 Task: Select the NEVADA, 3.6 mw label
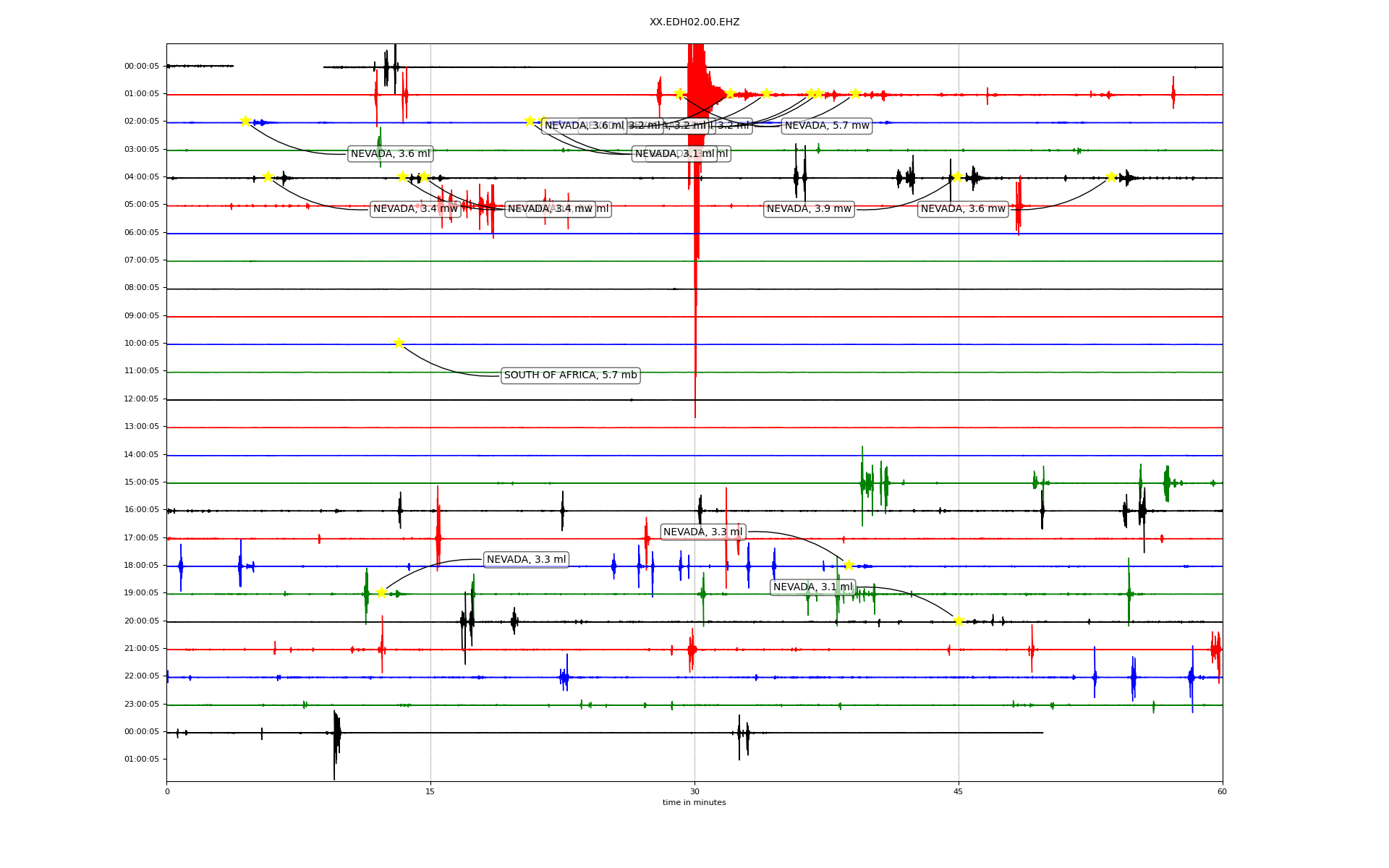click(x=963, y=209)
